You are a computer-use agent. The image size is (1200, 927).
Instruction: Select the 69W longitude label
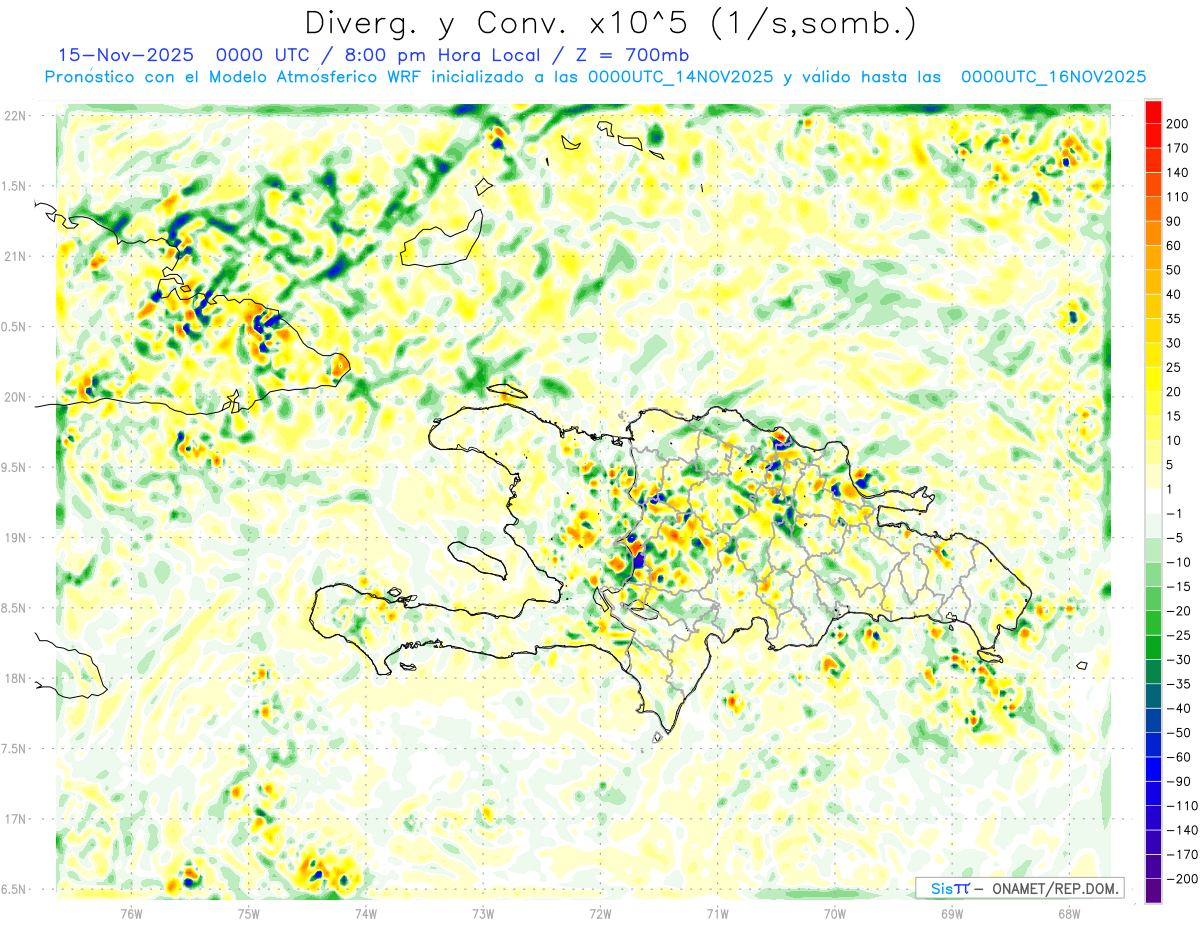pos(952,914)
